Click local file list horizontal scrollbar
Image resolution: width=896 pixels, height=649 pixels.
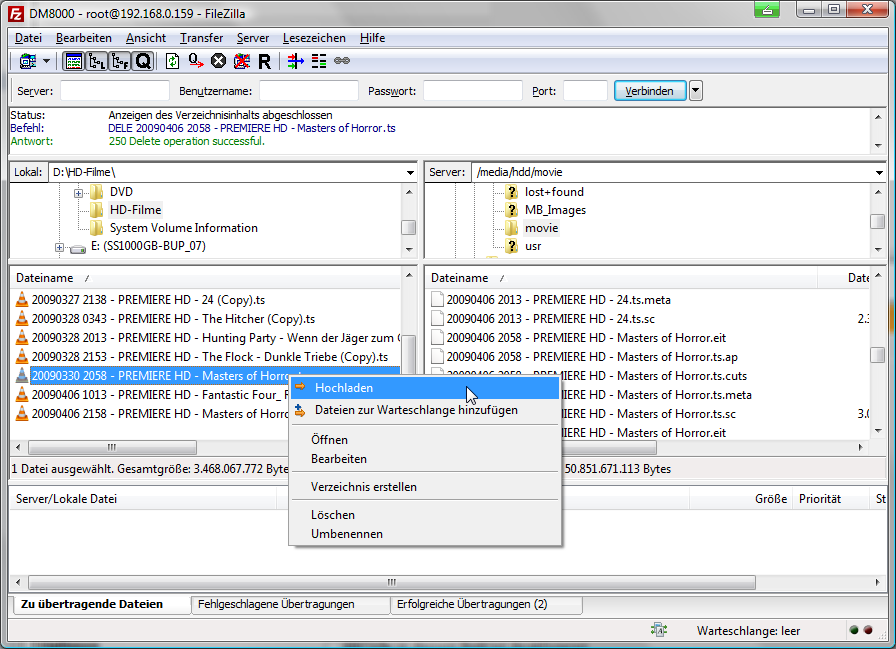[x=112, y=447]
